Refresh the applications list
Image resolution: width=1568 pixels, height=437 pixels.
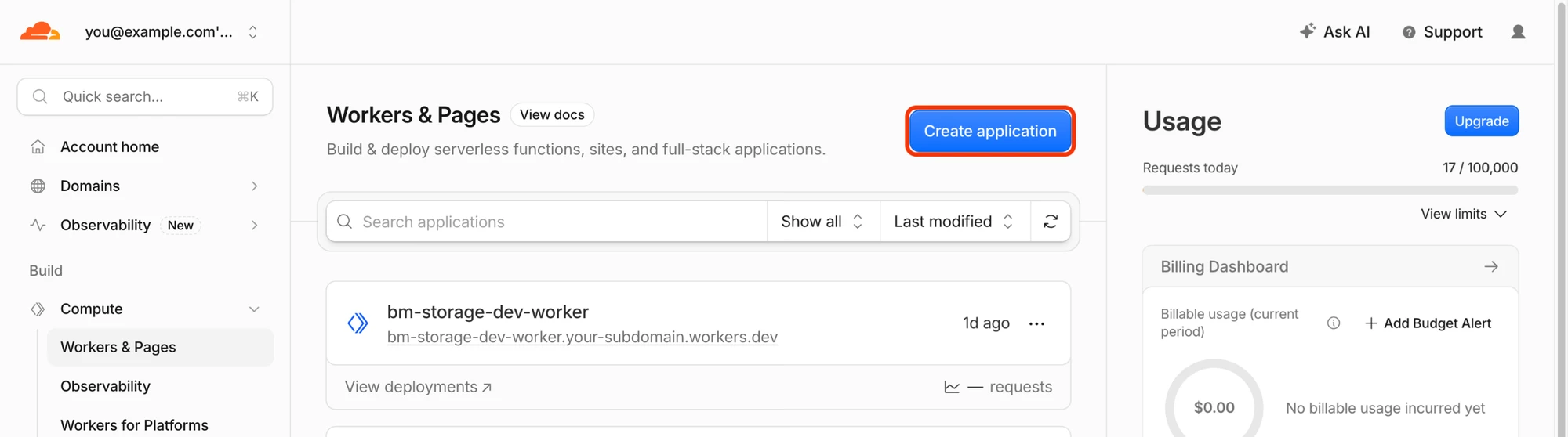point(1051,222)
